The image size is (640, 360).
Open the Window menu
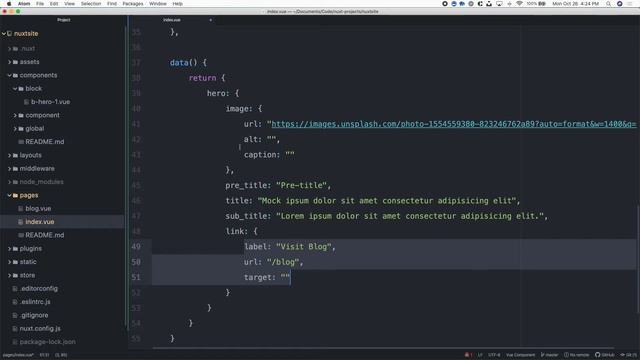(158, 4)
